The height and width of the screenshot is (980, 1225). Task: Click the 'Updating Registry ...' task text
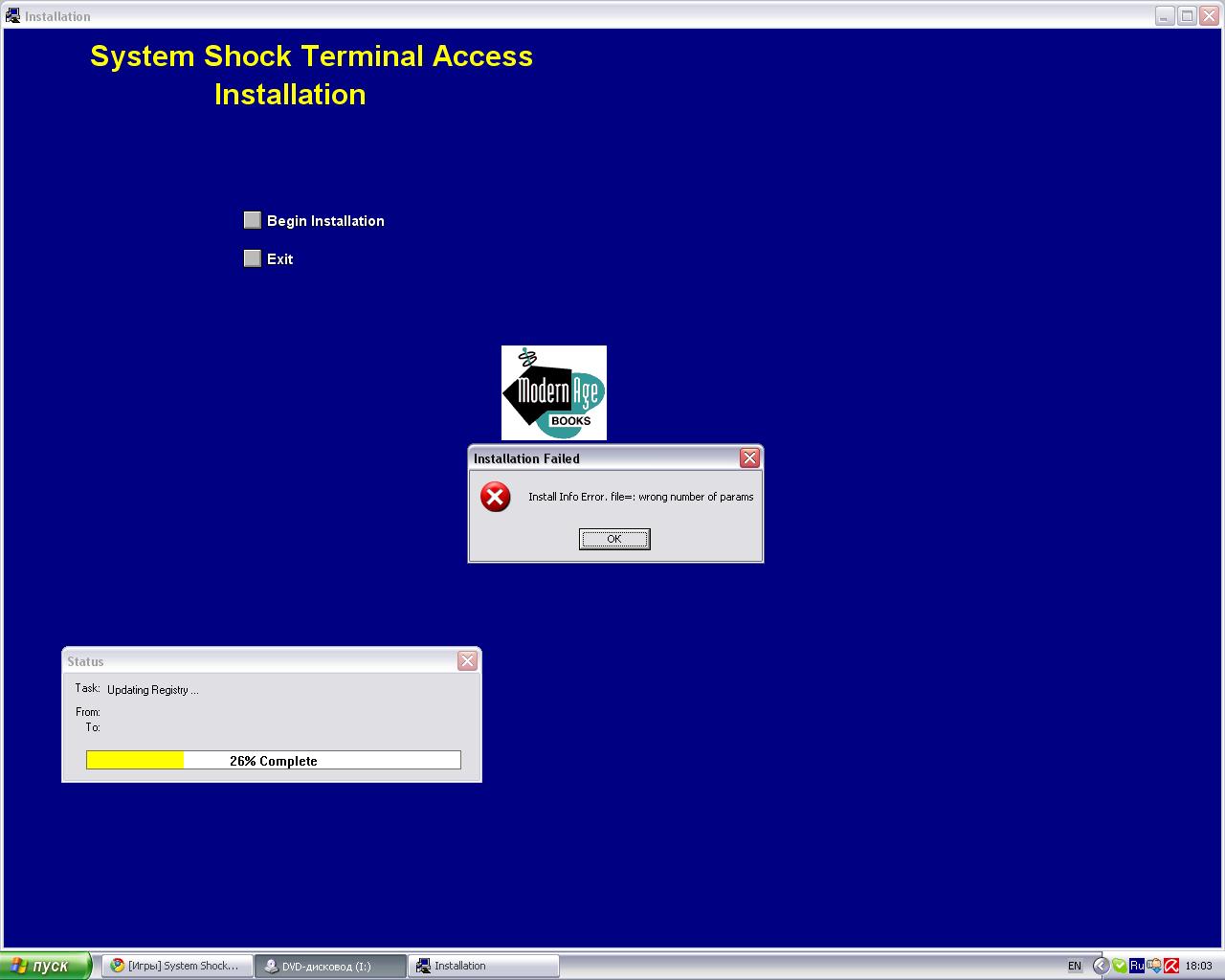point(153,690)
